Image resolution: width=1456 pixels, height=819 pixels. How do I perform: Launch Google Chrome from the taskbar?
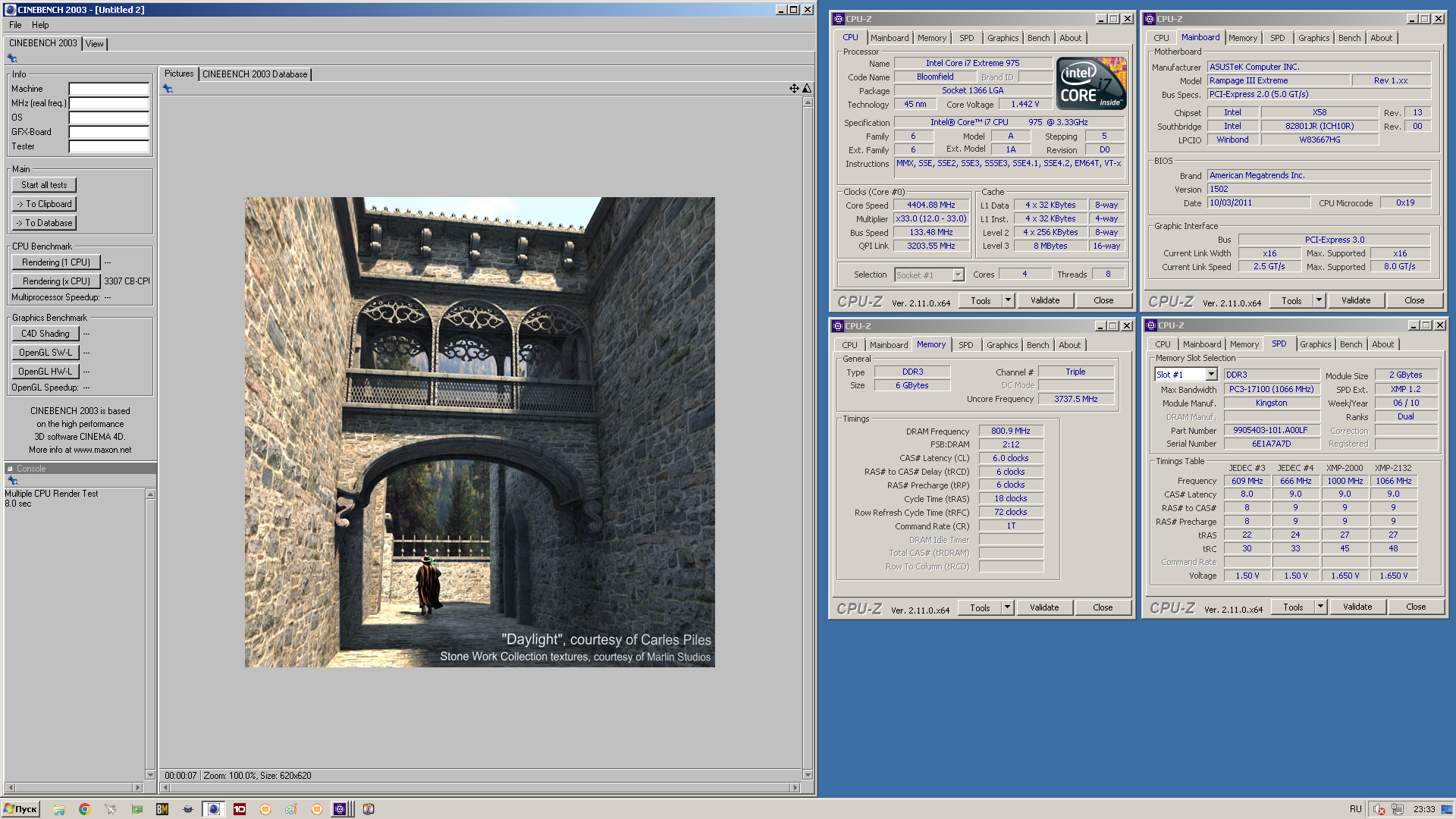[84, 809]
